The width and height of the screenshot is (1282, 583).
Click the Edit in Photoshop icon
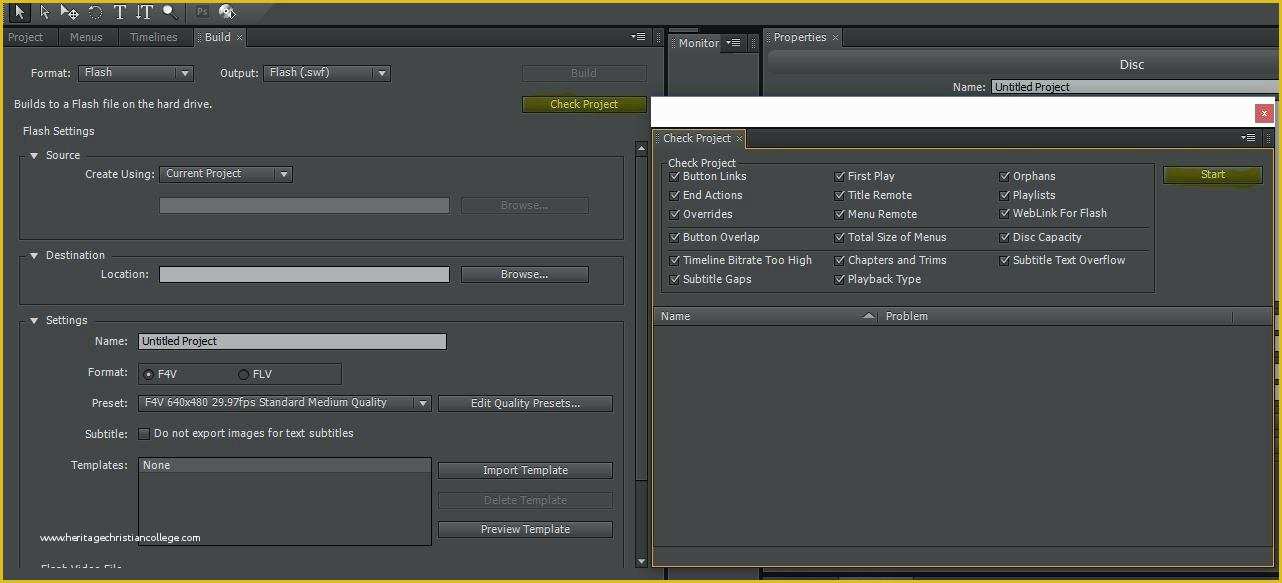click(202, 12)
